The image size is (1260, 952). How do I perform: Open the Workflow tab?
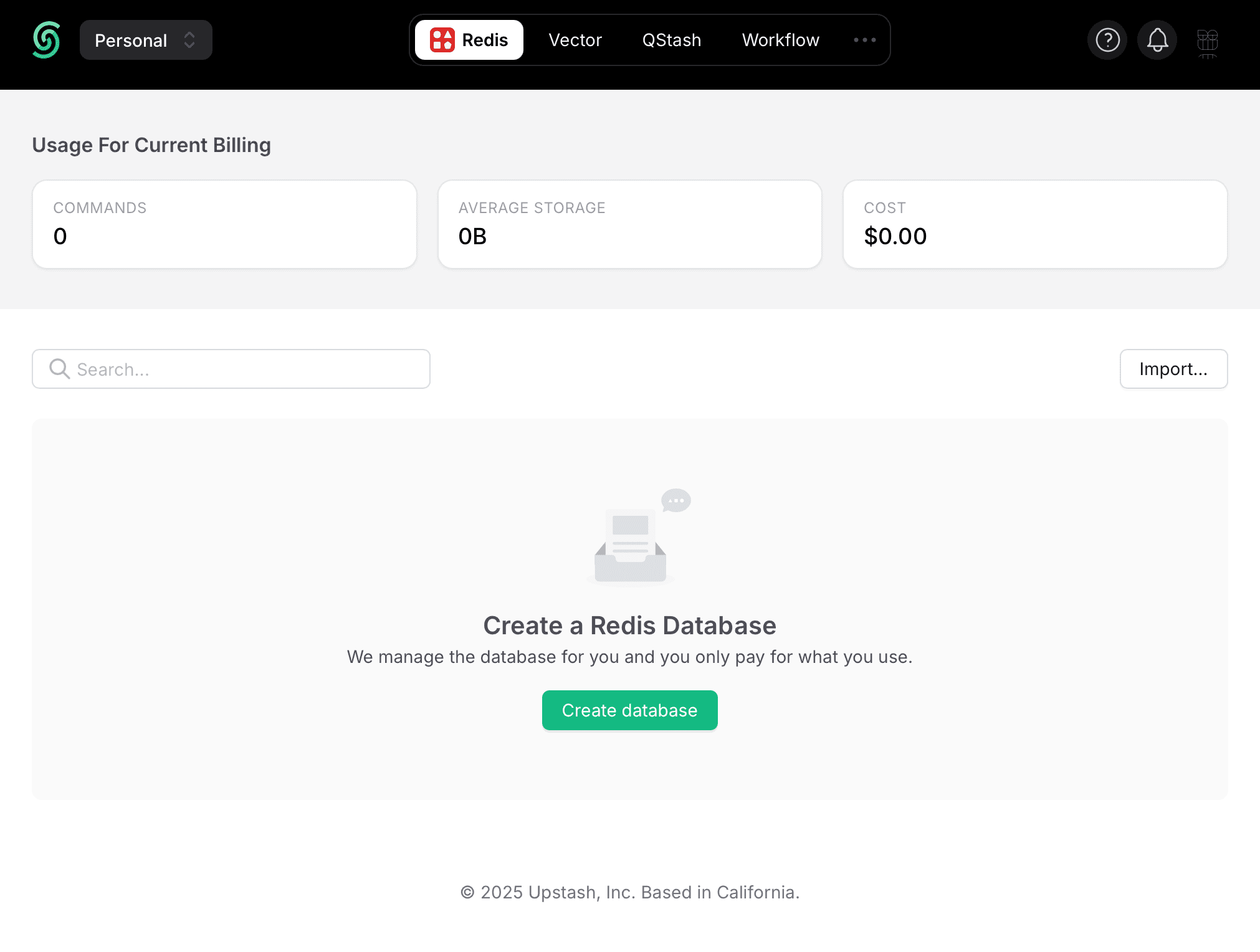pyautogui.click(x=780, y=40)
